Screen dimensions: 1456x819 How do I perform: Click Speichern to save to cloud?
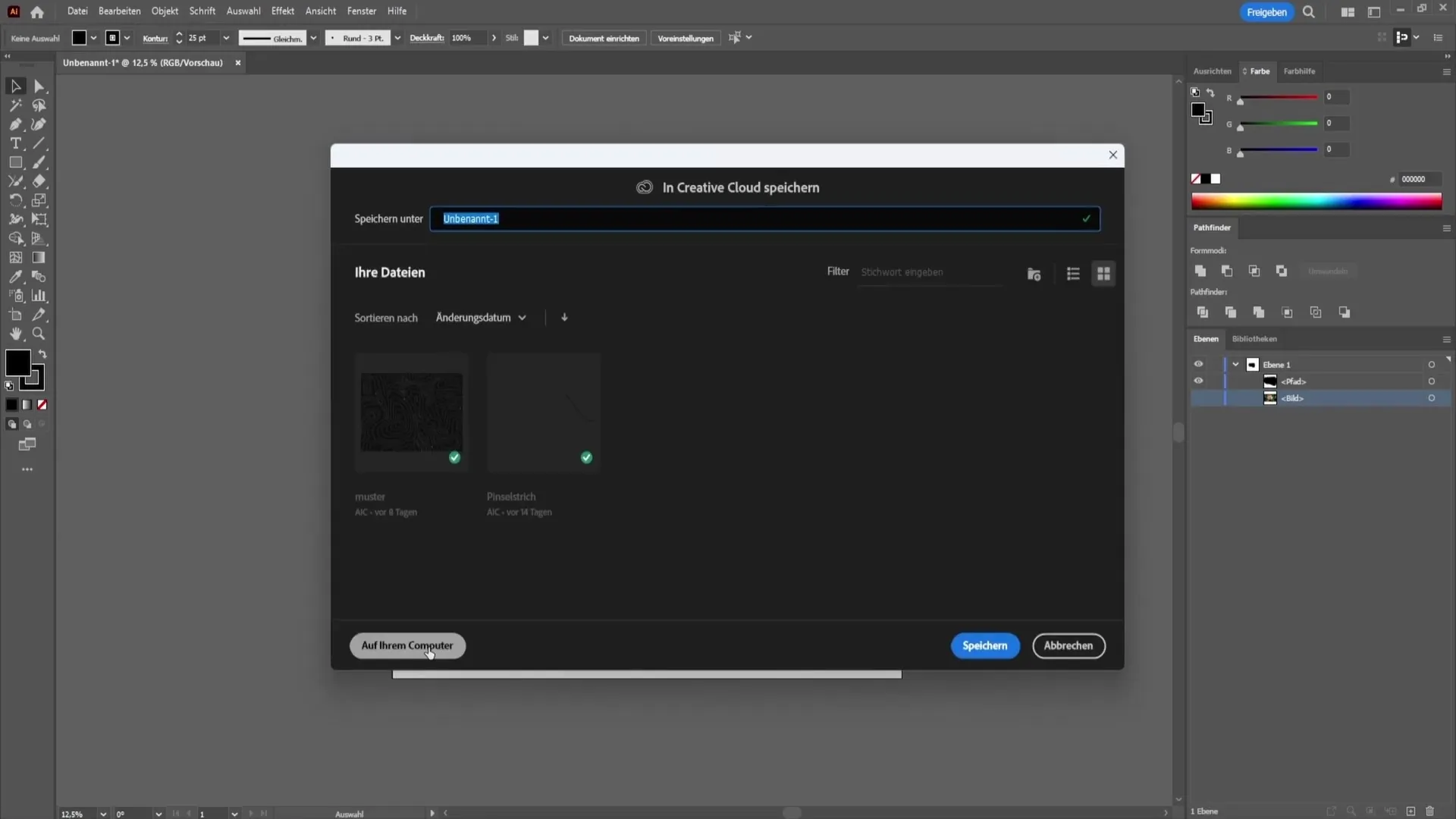(x=984, y=645)
